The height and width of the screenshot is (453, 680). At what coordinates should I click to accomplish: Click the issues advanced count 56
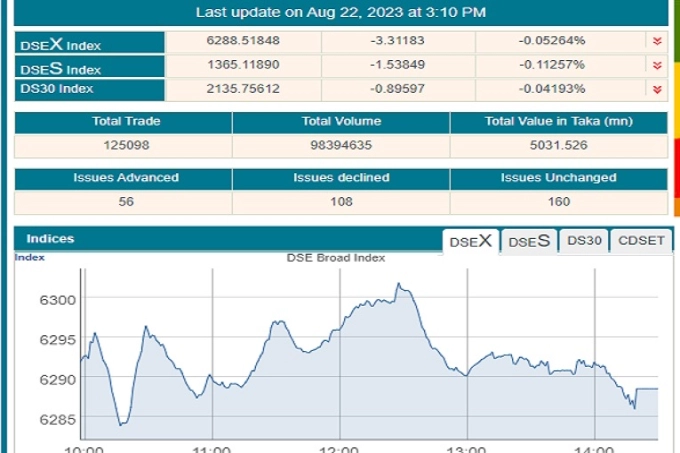126,202
